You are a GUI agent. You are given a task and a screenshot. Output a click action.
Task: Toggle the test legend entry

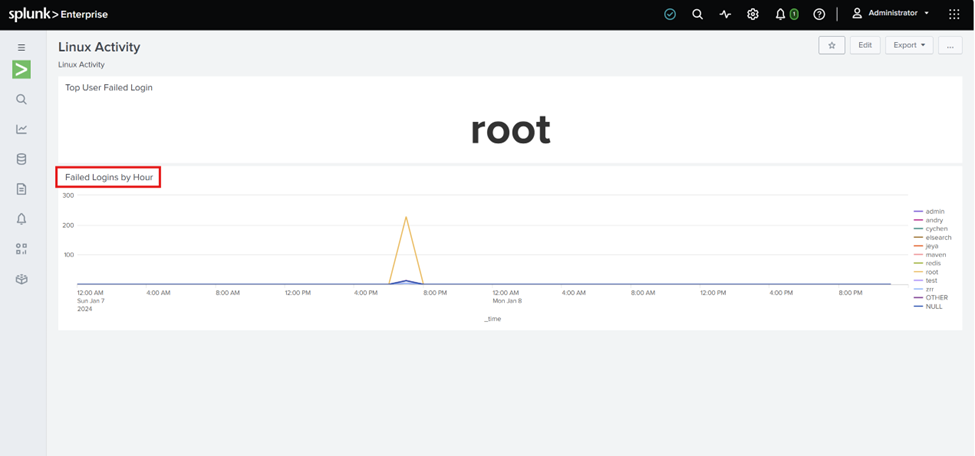(926, 281)
